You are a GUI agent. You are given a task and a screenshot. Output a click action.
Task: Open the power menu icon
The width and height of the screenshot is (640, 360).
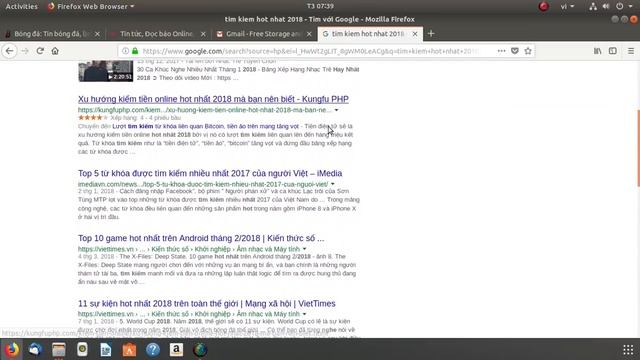[620, 6]
